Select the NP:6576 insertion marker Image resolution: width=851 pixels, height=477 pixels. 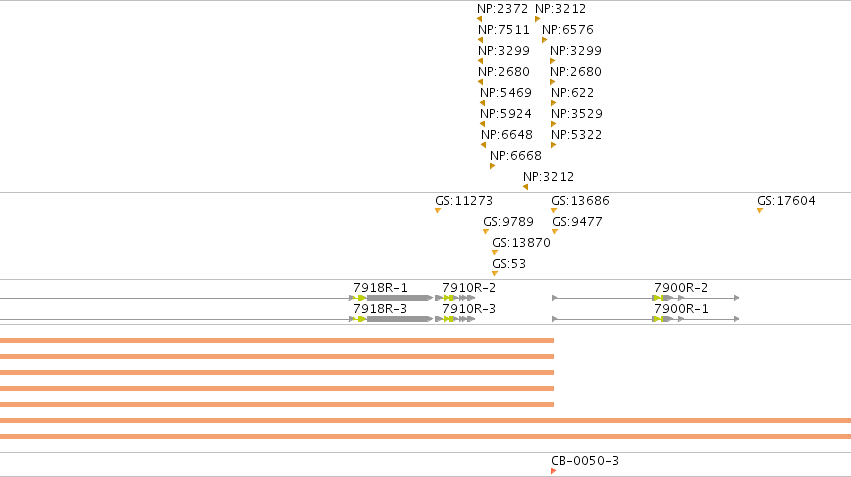544,40
